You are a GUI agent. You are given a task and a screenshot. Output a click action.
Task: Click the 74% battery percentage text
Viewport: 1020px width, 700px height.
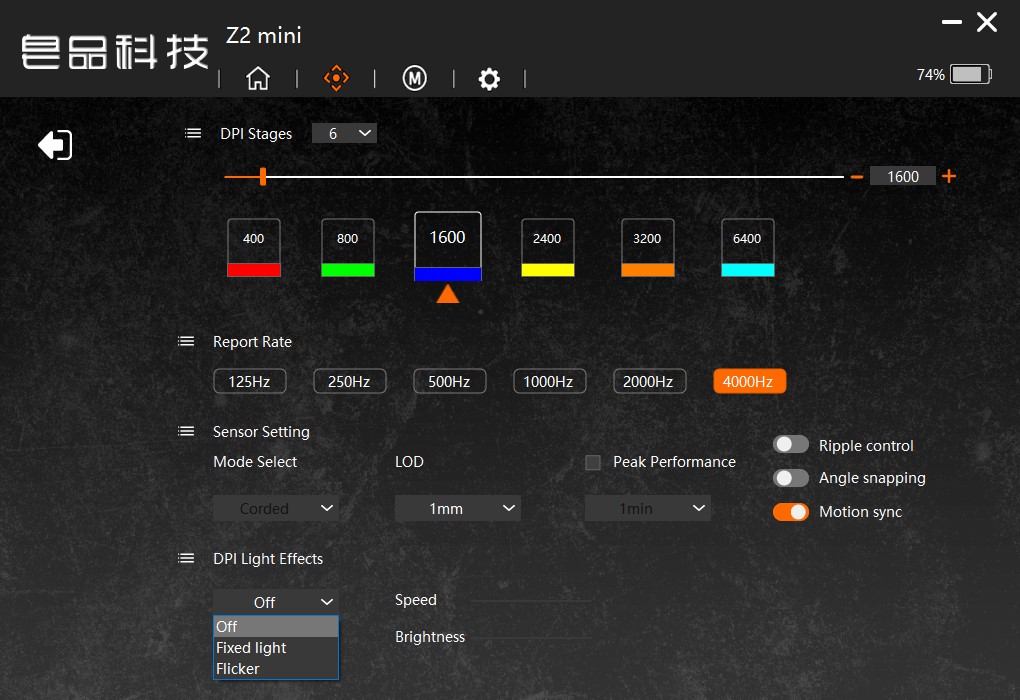(x=930, y=75)
